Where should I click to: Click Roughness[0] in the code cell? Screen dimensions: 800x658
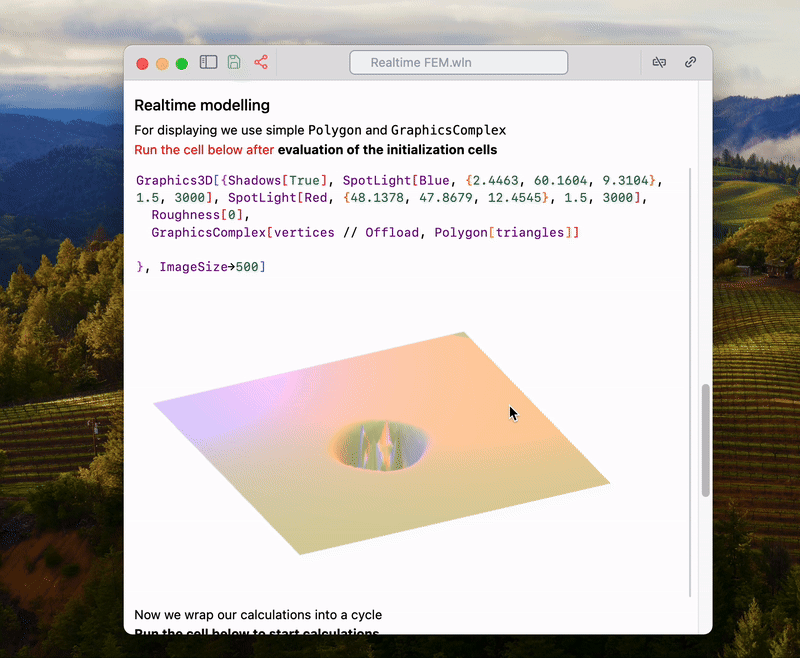click(197, 215)
